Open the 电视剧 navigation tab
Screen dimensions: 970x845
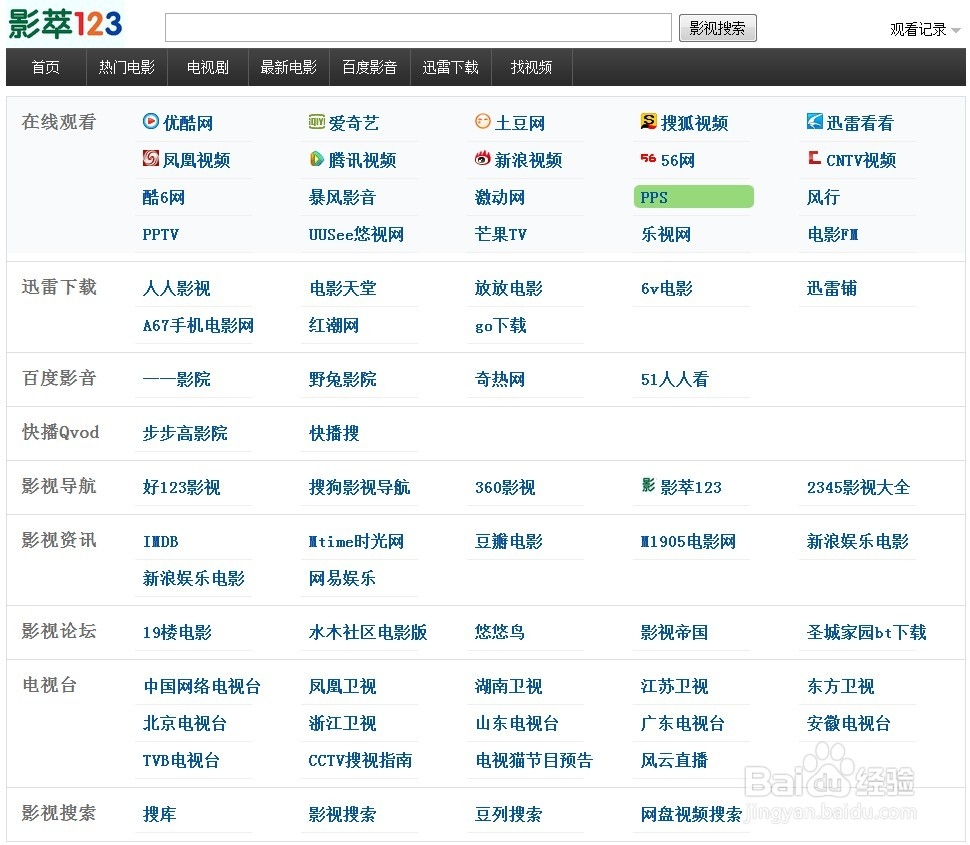click(206, 67)
